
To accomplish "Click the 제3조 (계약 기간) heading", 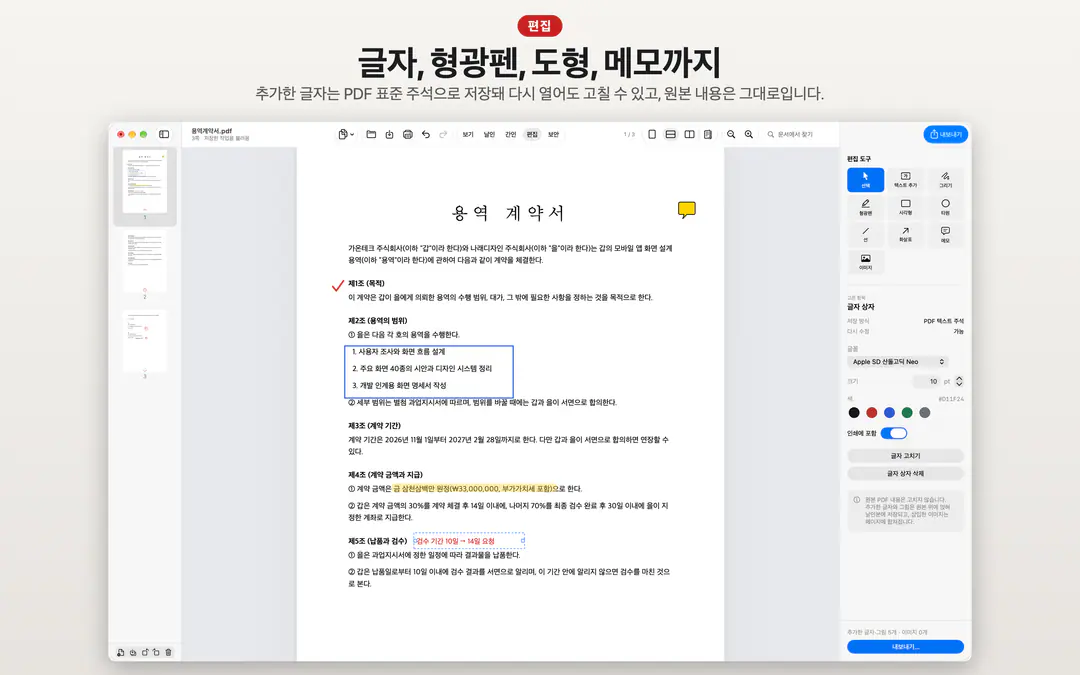I will click(374, 426).
